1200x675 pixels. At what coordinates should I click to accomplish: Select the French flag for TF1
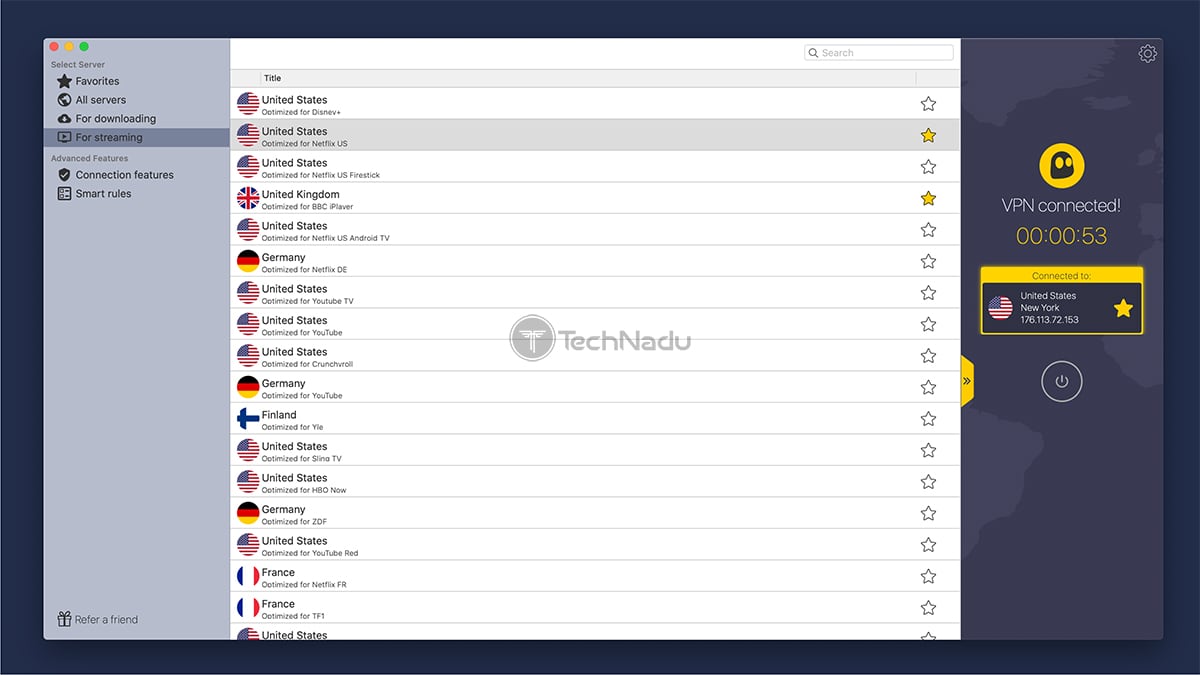248,608
